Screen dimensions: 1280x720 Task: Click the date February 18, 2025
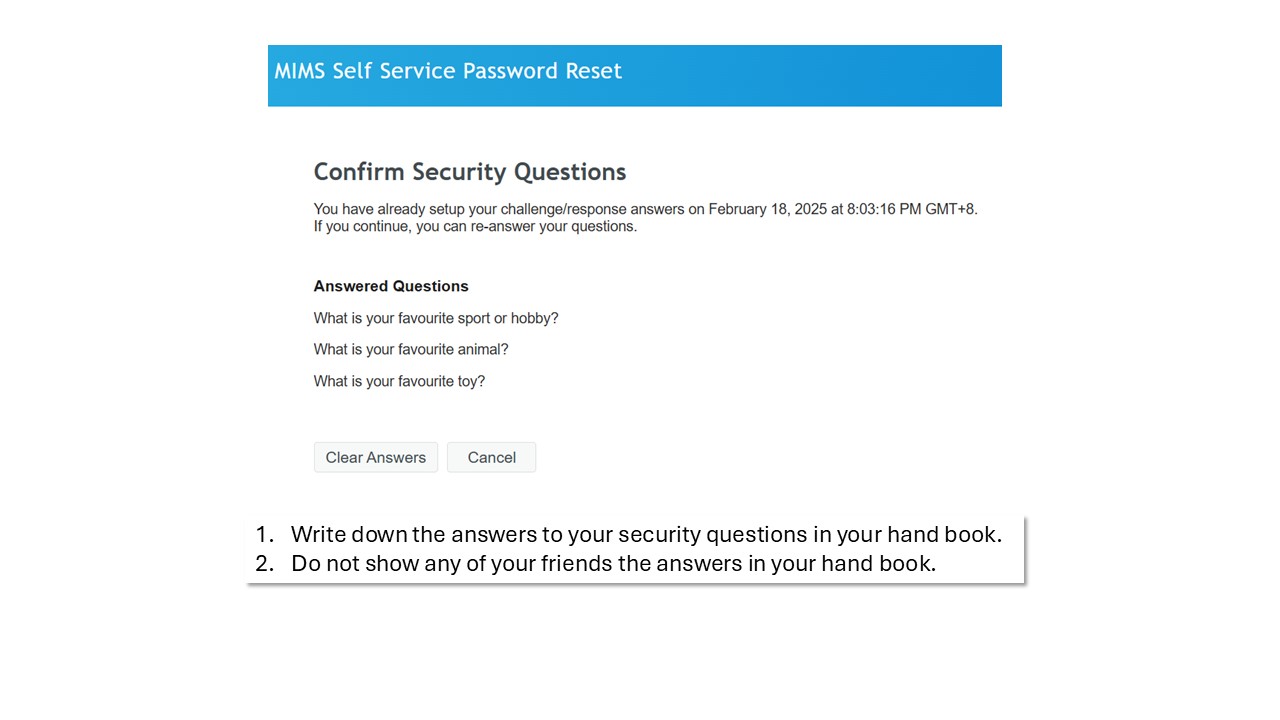[762, 209]
